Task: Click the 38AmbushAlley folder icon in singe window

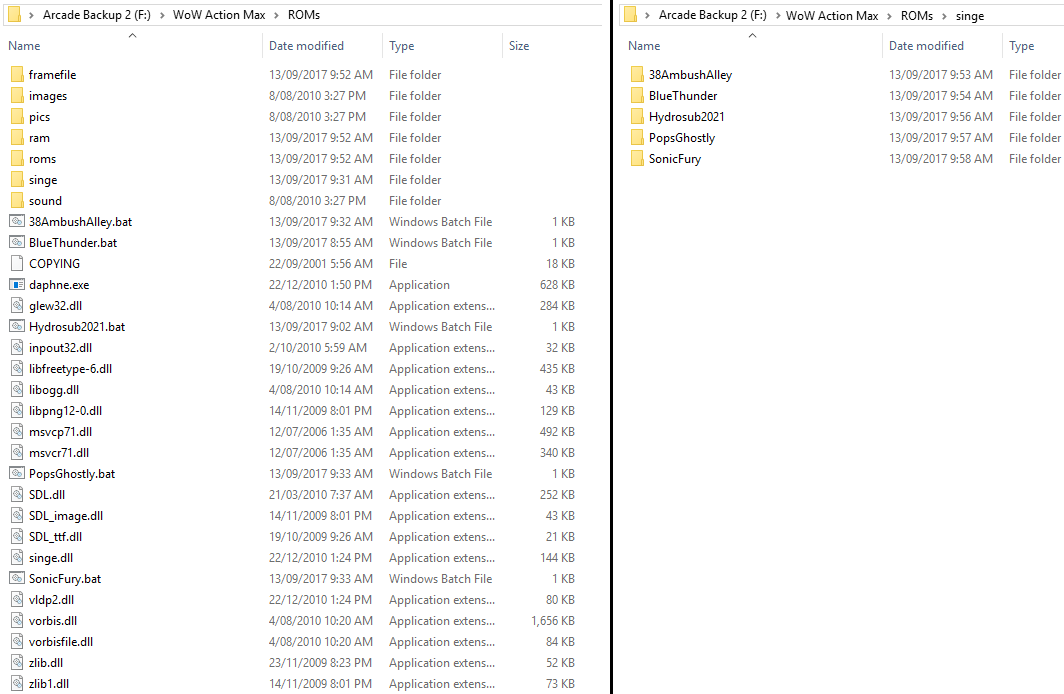Action: (636, 74)
